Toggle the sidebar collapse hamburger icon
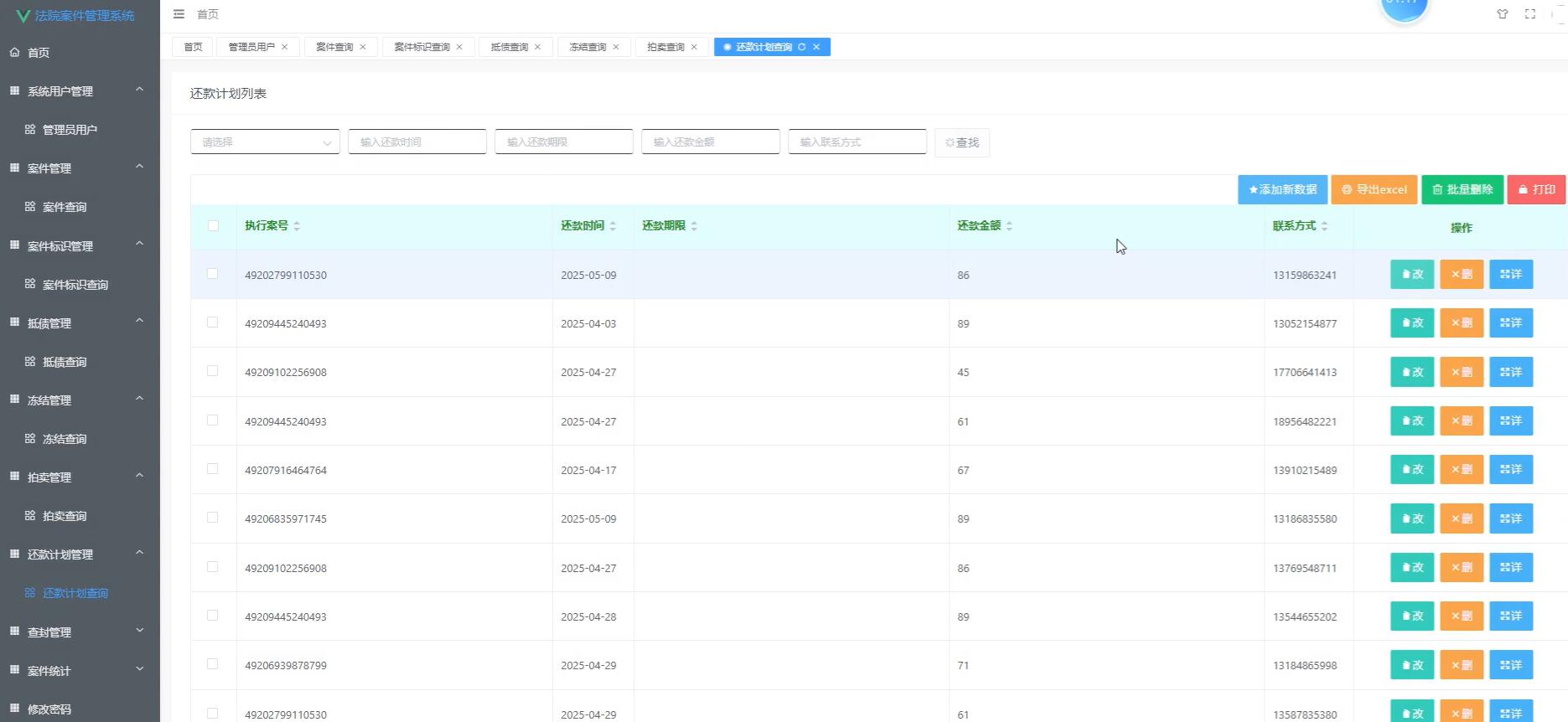This screenshot has height=722, width=1568. point(179,14)
